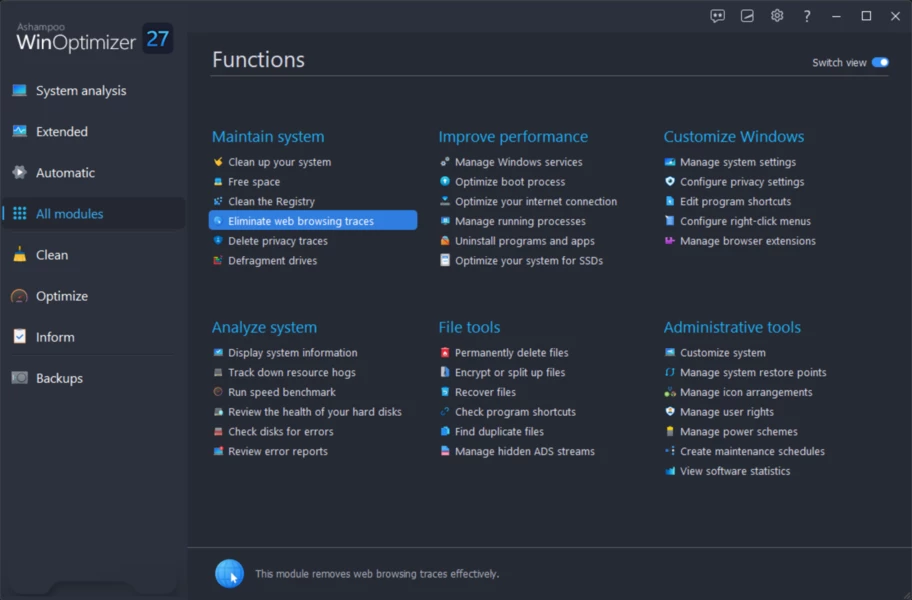Go to the Automatic sidebar section
The image size is (912, 600).
pos(93,173)
